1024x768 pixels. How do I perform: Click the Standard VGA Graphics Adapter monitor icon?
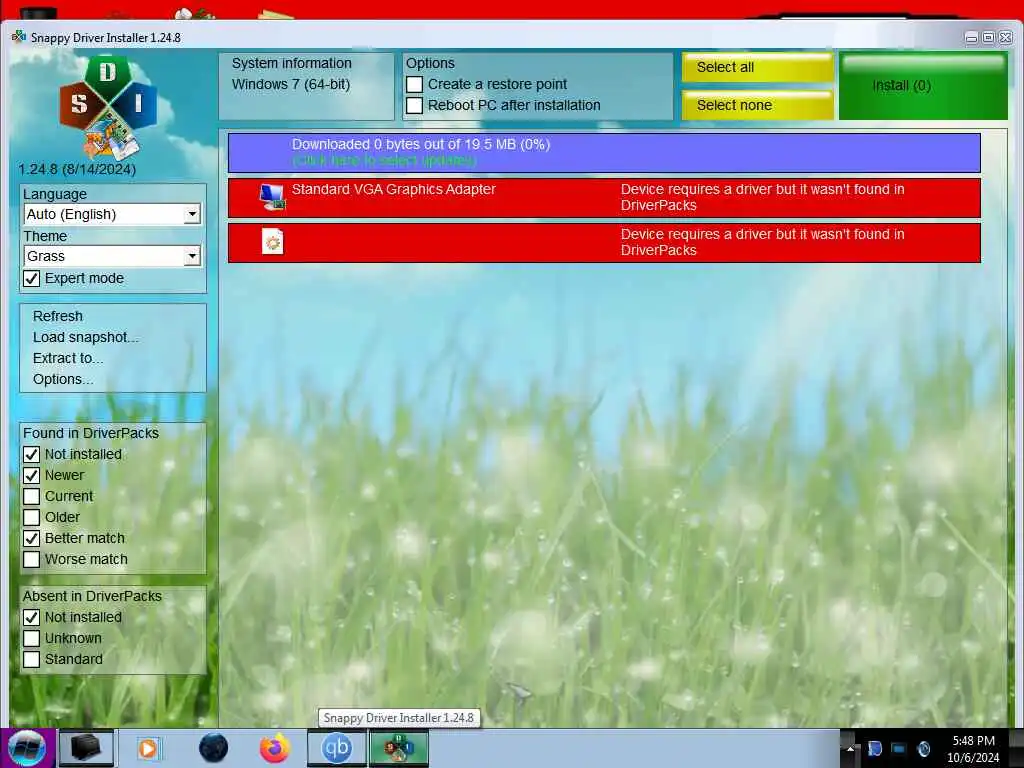272,197
